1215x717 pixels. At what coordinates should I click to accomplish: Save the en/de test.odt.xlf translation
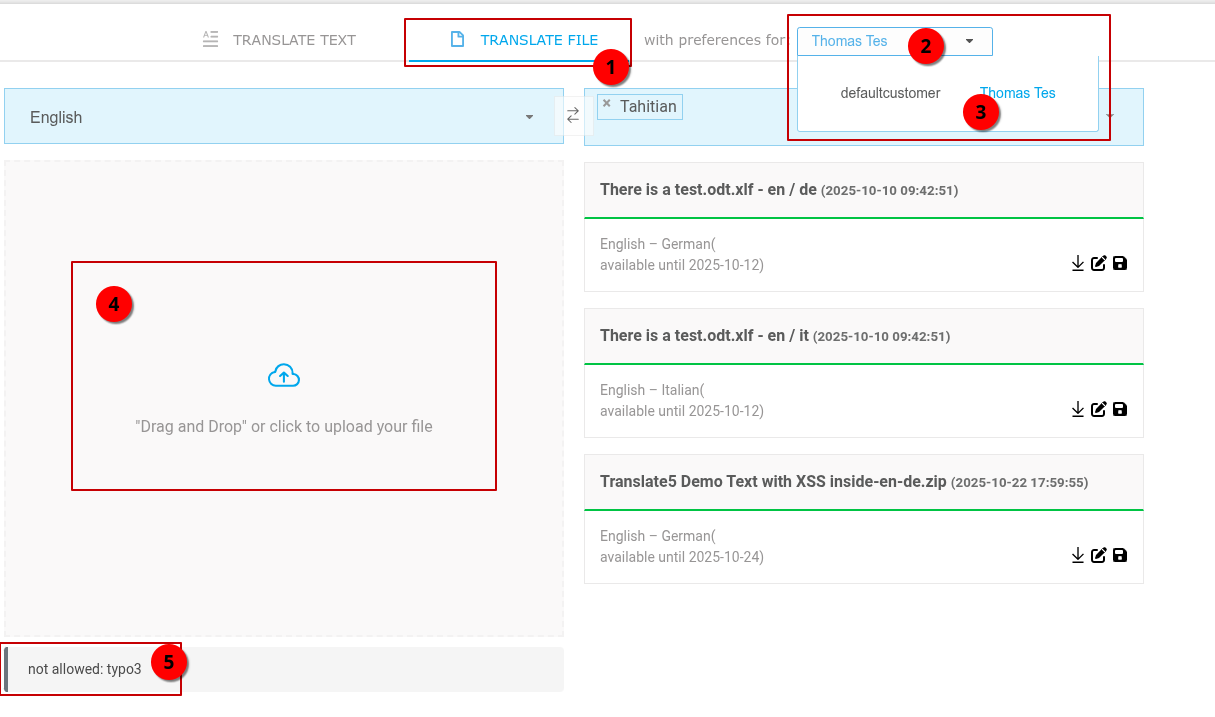[x=1120, y=264]
